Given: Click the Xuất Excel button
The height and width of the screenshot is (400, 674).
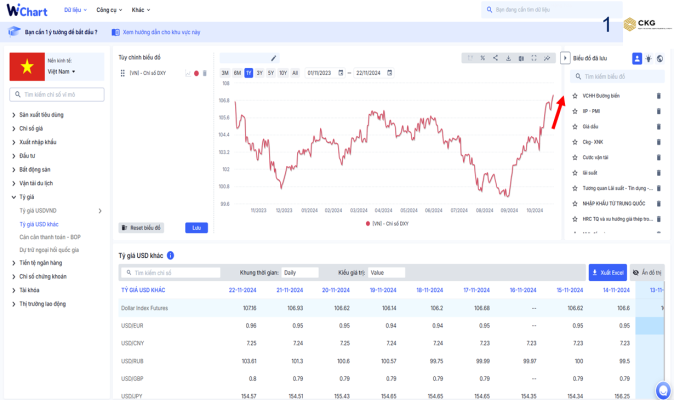Looking at the screenshot, I should pyautogui.click(x=606, y=272).
